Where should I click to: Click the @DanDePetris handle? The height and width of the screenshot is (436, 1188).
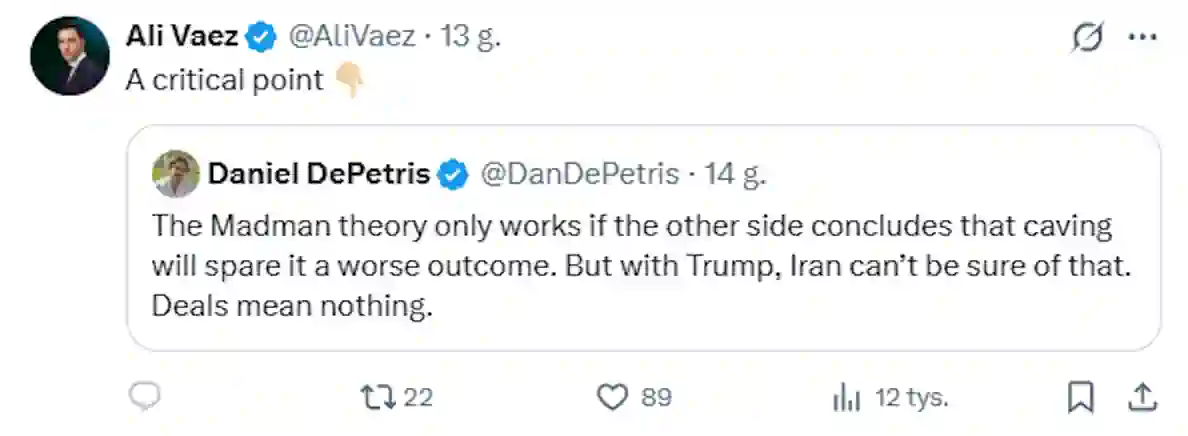(579, 175)
